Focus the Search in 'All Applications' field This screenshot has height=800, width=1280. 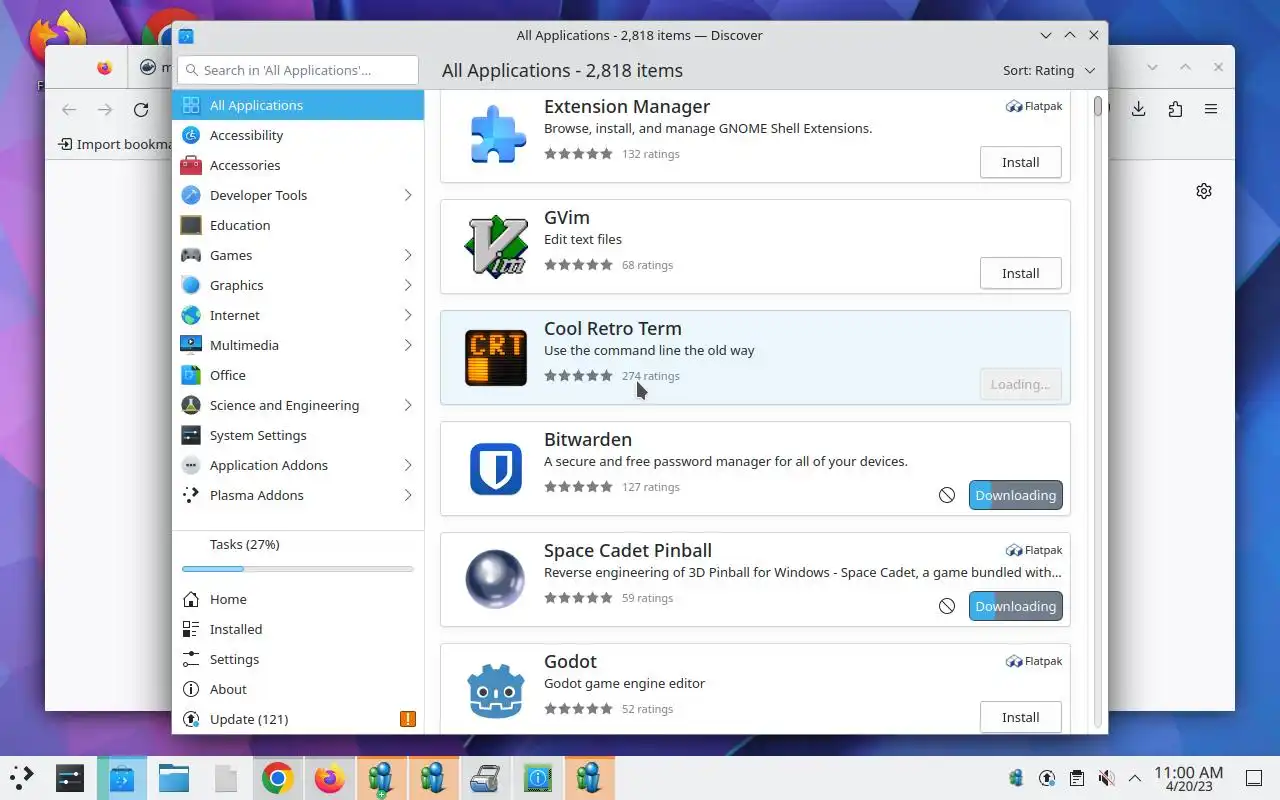tap(298, 70)
